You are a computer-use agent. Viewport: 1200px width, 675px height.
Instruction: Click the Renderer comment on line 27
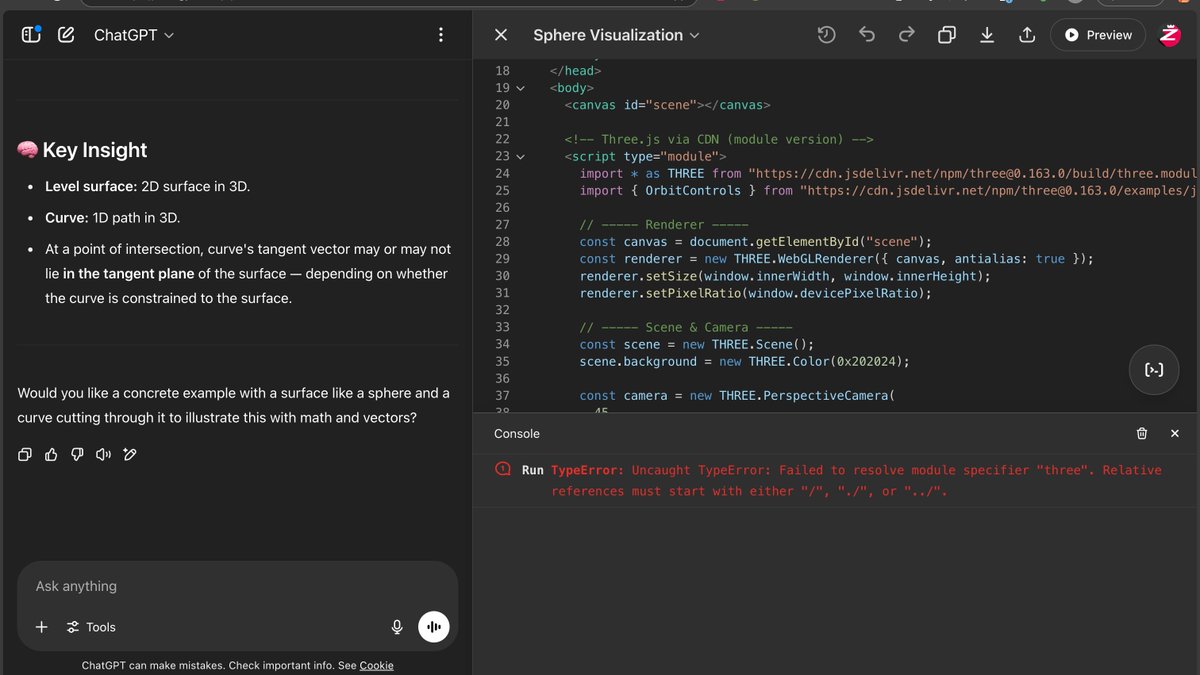pos(664,225)
